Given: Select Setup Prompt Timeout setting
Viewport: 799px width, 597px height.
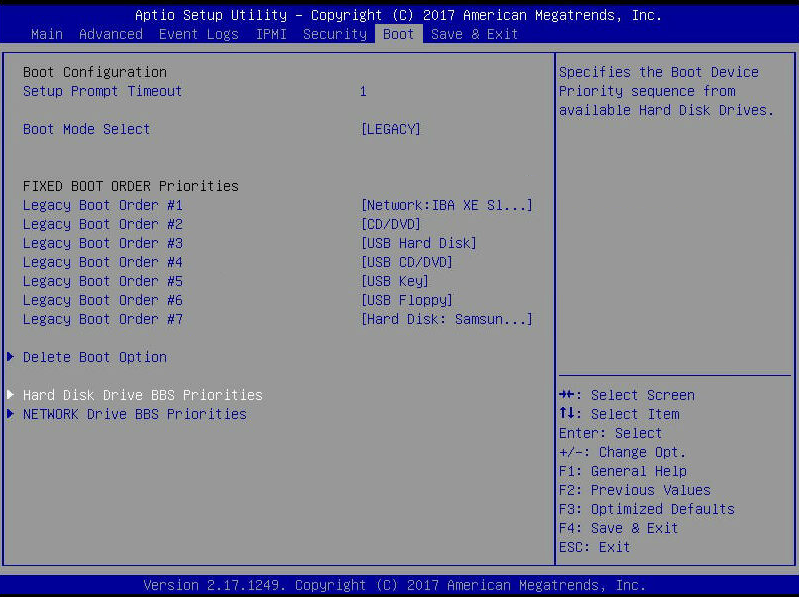Looking at the screenshot, I should pos(102,91).
